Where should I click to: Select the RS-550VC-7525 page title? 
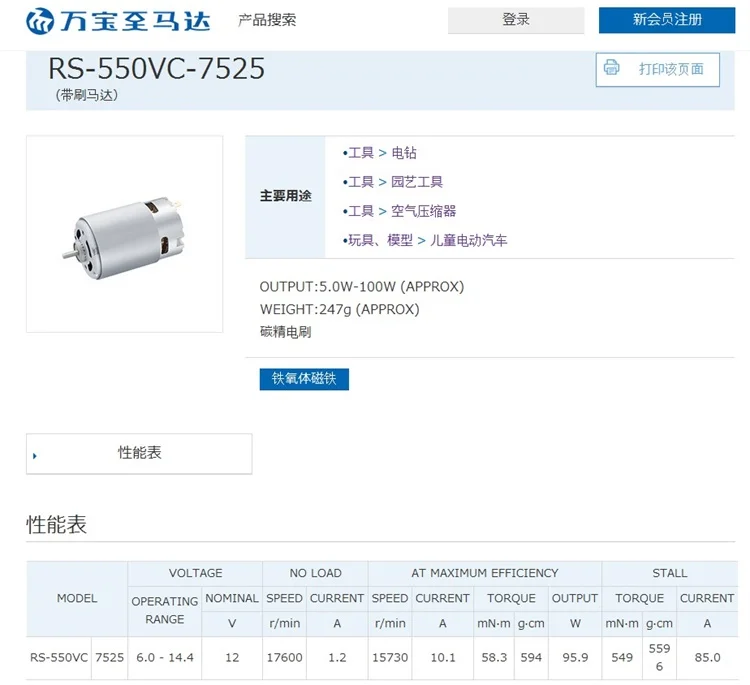tap(156, 68)
